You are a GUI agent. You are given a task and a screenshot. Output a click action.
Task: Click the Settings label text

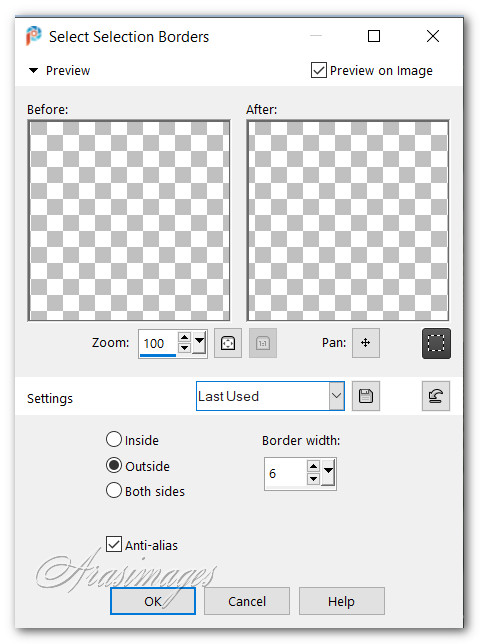coord(50,398)
